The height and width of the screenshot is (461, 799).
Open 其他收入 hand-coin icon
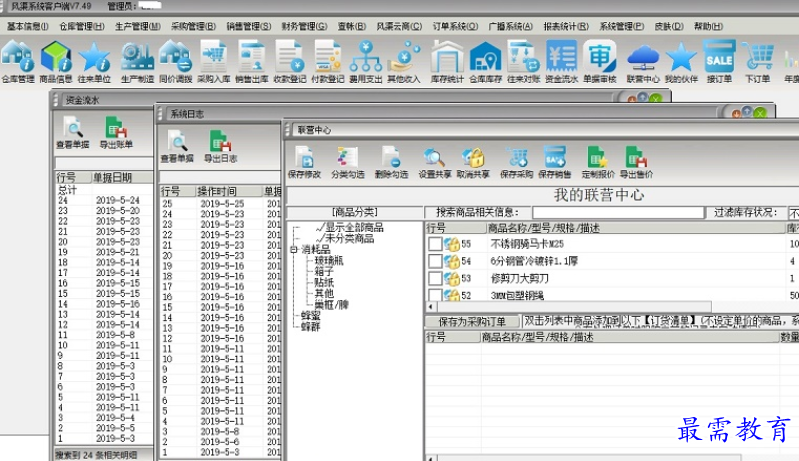point(404,62)
